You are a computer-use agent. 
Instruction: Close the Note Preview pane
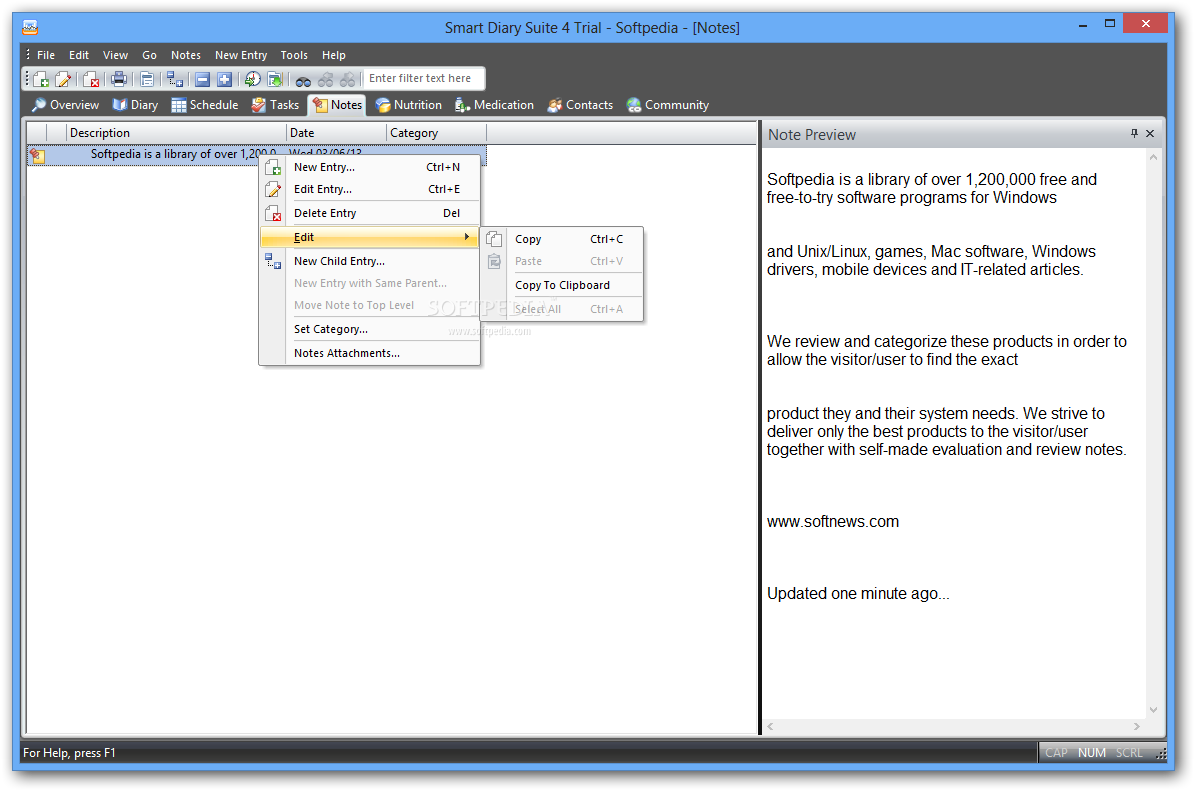coord(1150,133)
